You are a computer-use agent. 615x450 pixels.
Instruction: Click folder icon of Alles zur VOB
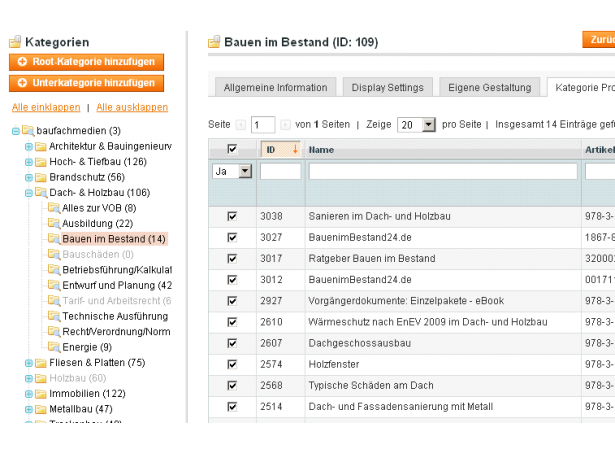(54, 208)
